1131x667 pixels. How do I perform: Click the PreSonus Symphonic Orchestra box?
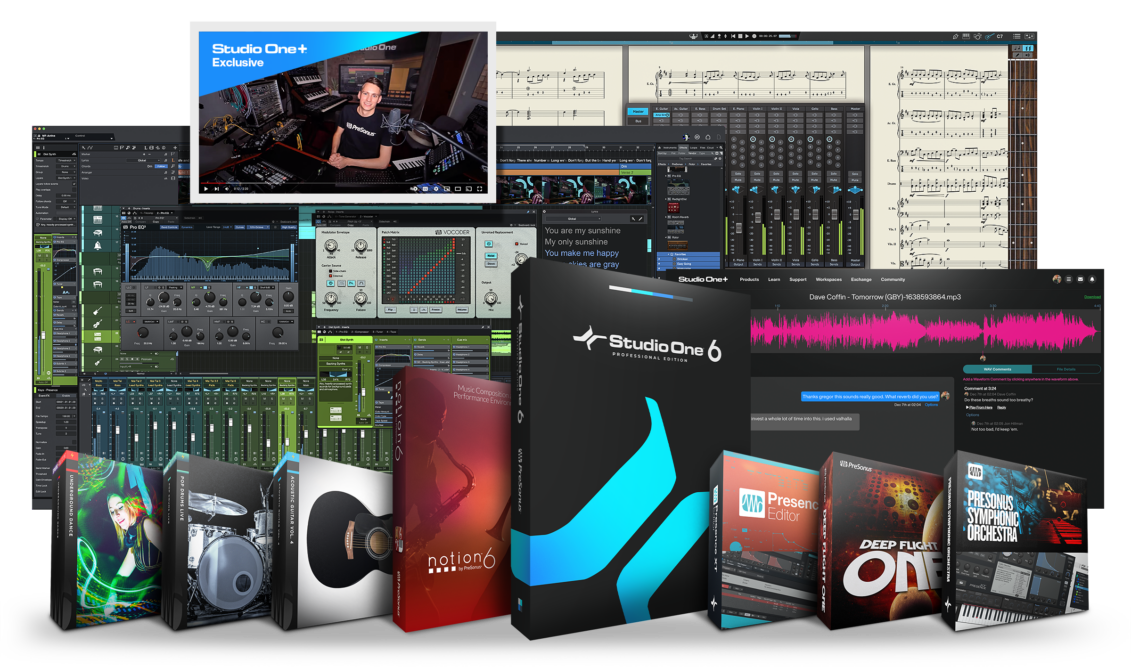1016,541
